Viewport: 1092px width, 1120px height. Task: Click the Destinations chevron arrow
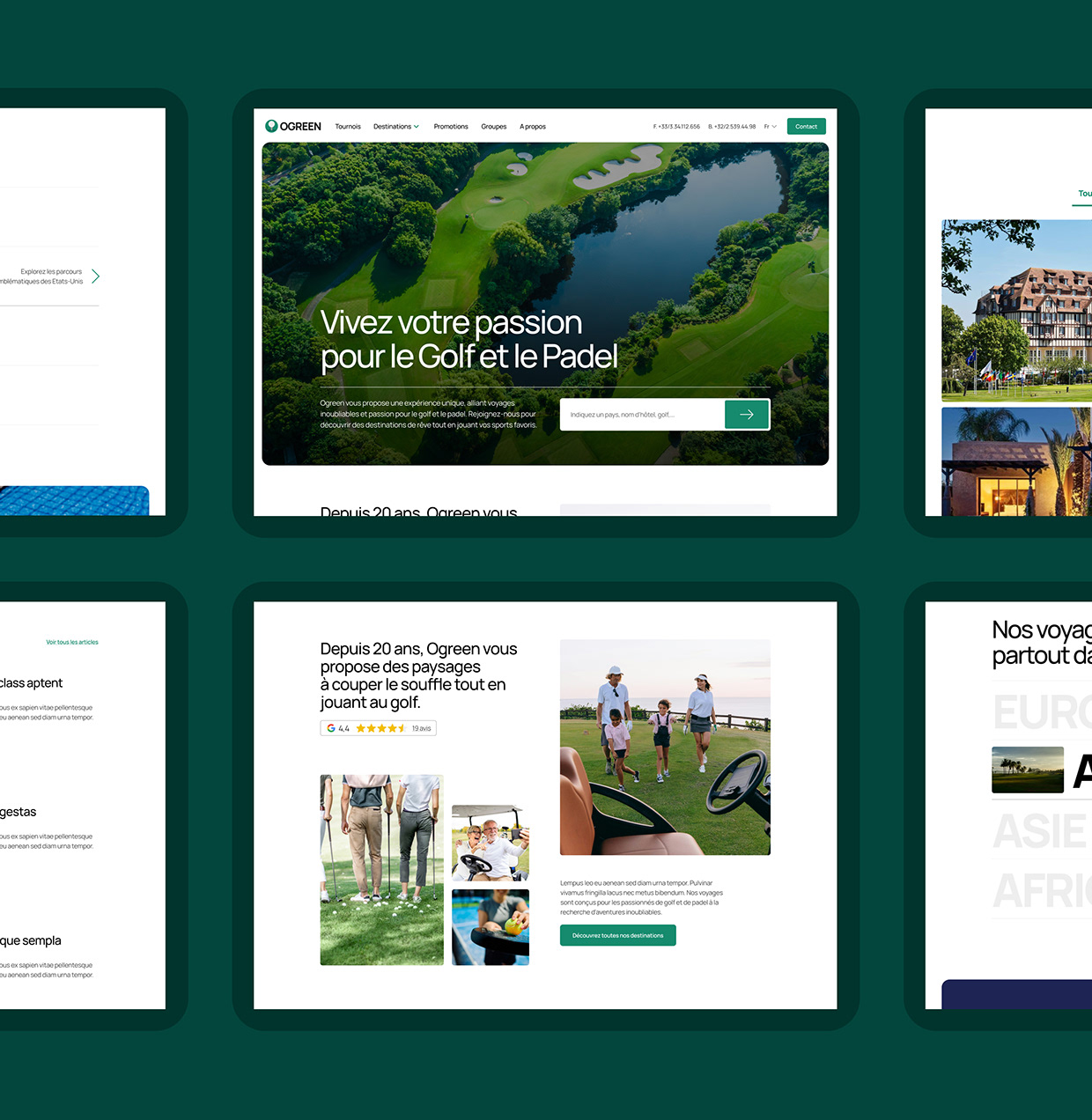[x=416, y=126]
